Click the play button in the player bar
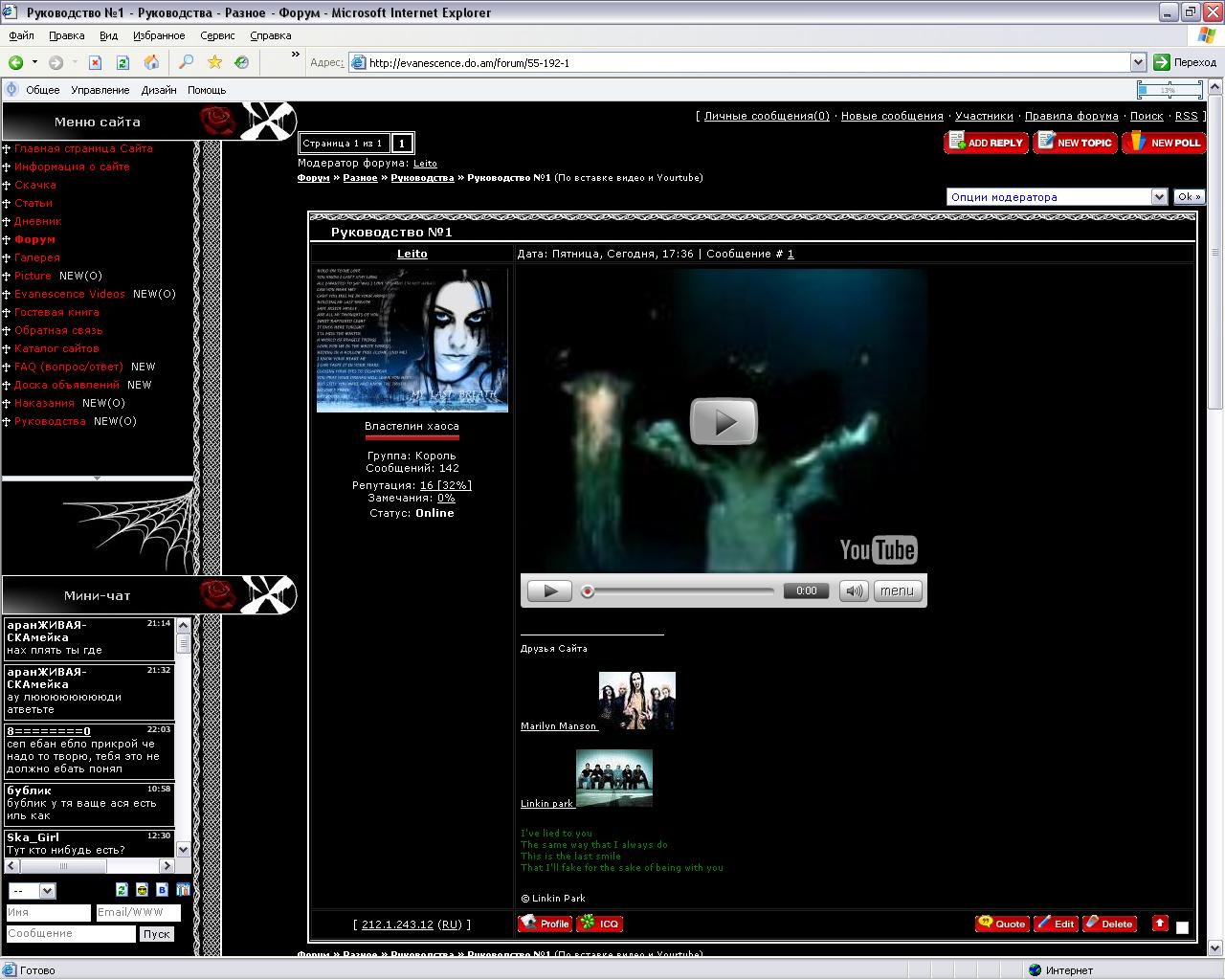The height and width of the screenshot is (980, 1225). click(x=550, y=590)
